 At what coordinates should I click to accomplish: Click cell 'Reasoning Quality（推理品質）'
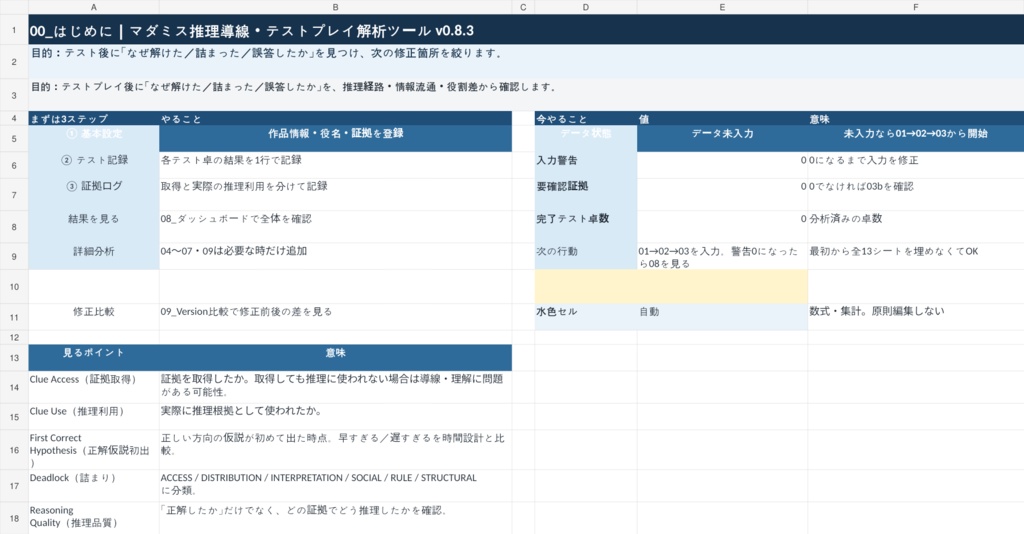pos(93,518)
